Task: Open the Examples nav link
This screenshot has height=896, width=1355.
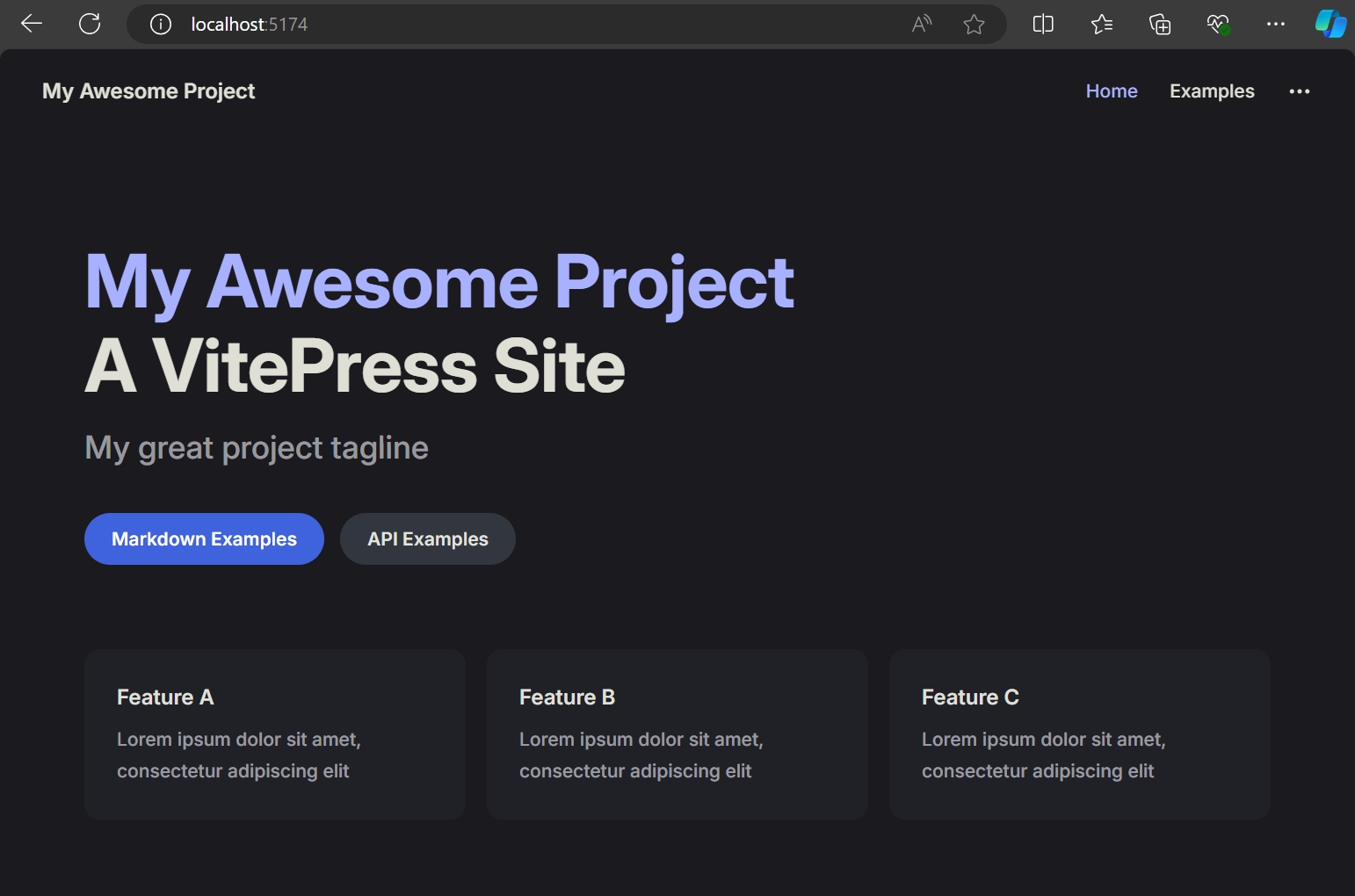Action: click(x=1212, y=91)
